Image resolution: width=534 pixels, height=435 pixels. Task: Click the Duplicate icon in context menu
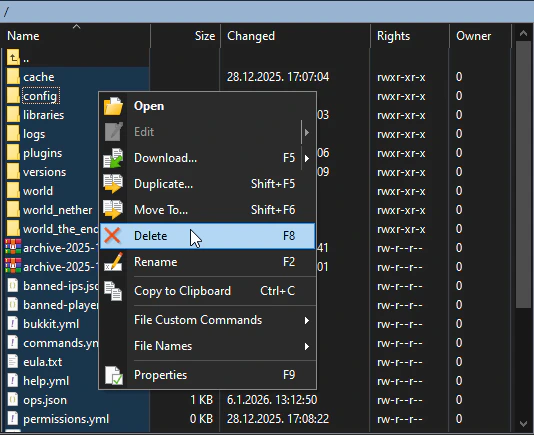pos(113,184)
